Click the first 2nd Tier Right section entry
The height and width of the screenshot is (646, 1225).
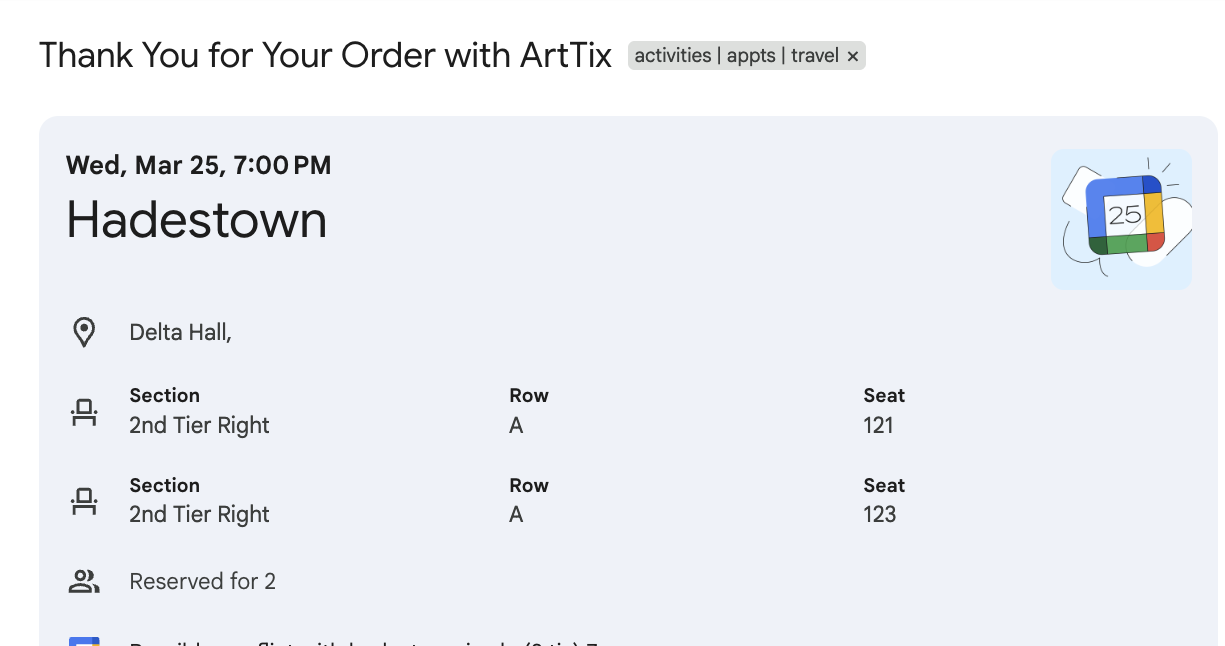click(x=199, y=425)
